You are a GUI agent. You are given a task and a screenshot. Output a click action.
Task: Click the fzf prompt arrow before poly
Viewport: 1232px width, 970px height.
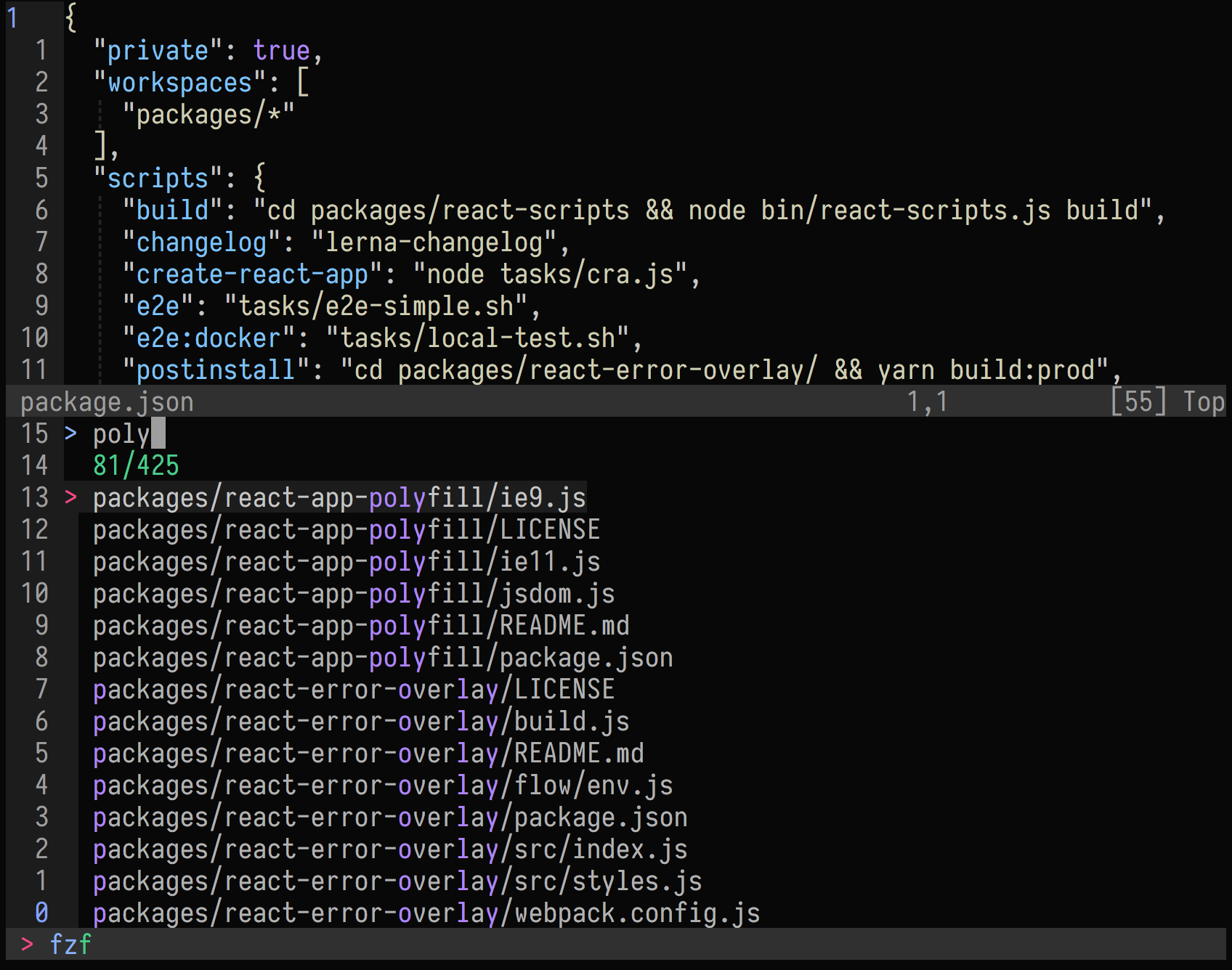coord(70,434)
